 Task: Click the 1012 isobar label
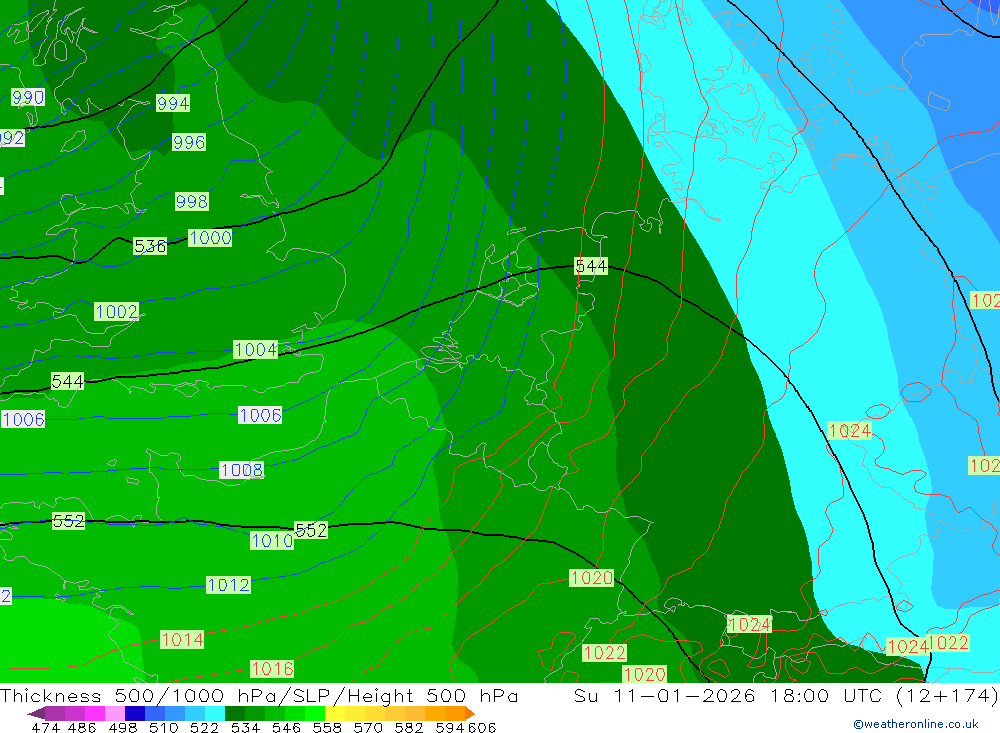tap(228, 585)
